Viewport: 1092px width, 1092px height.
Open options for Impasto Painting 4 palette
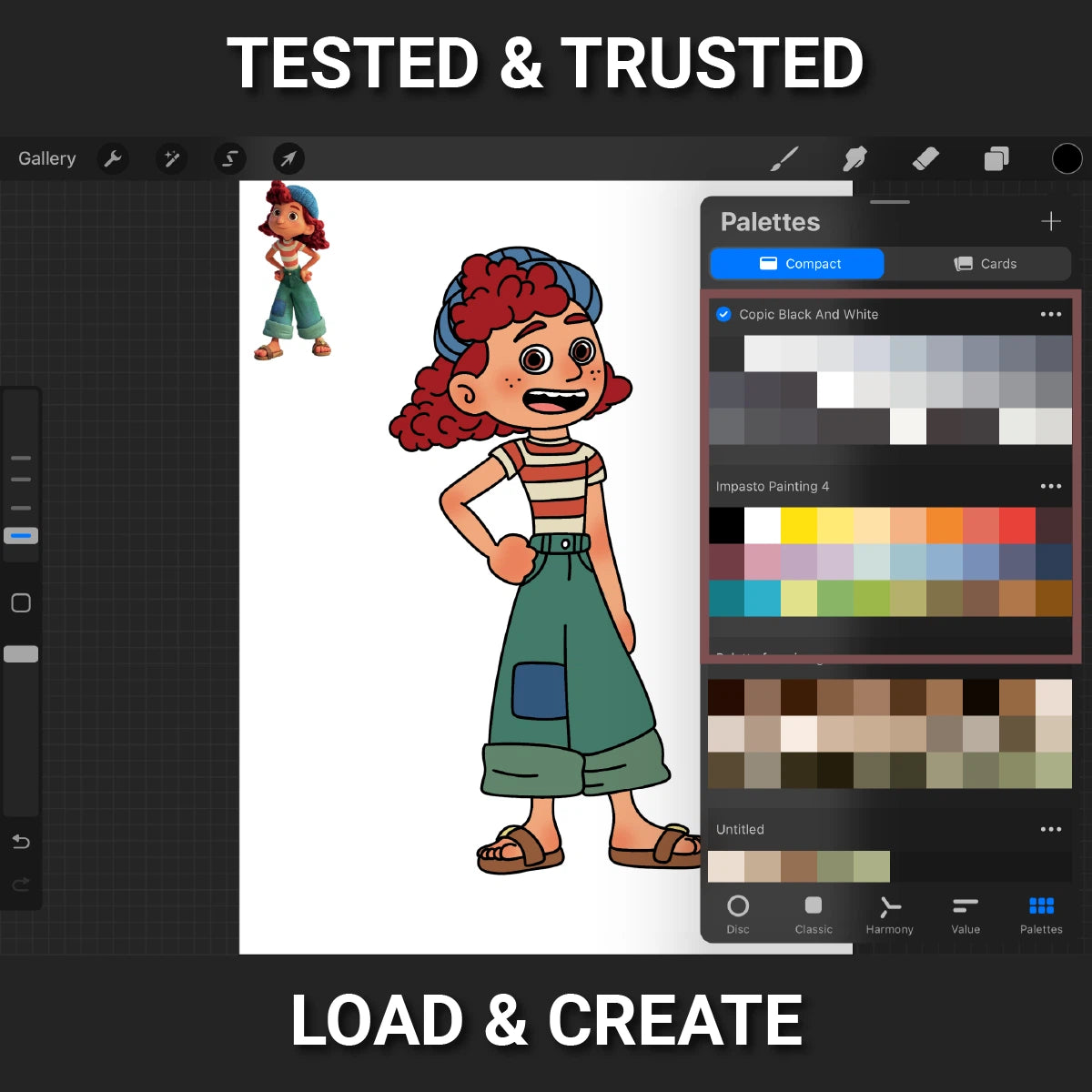[x=1051, y=486]
